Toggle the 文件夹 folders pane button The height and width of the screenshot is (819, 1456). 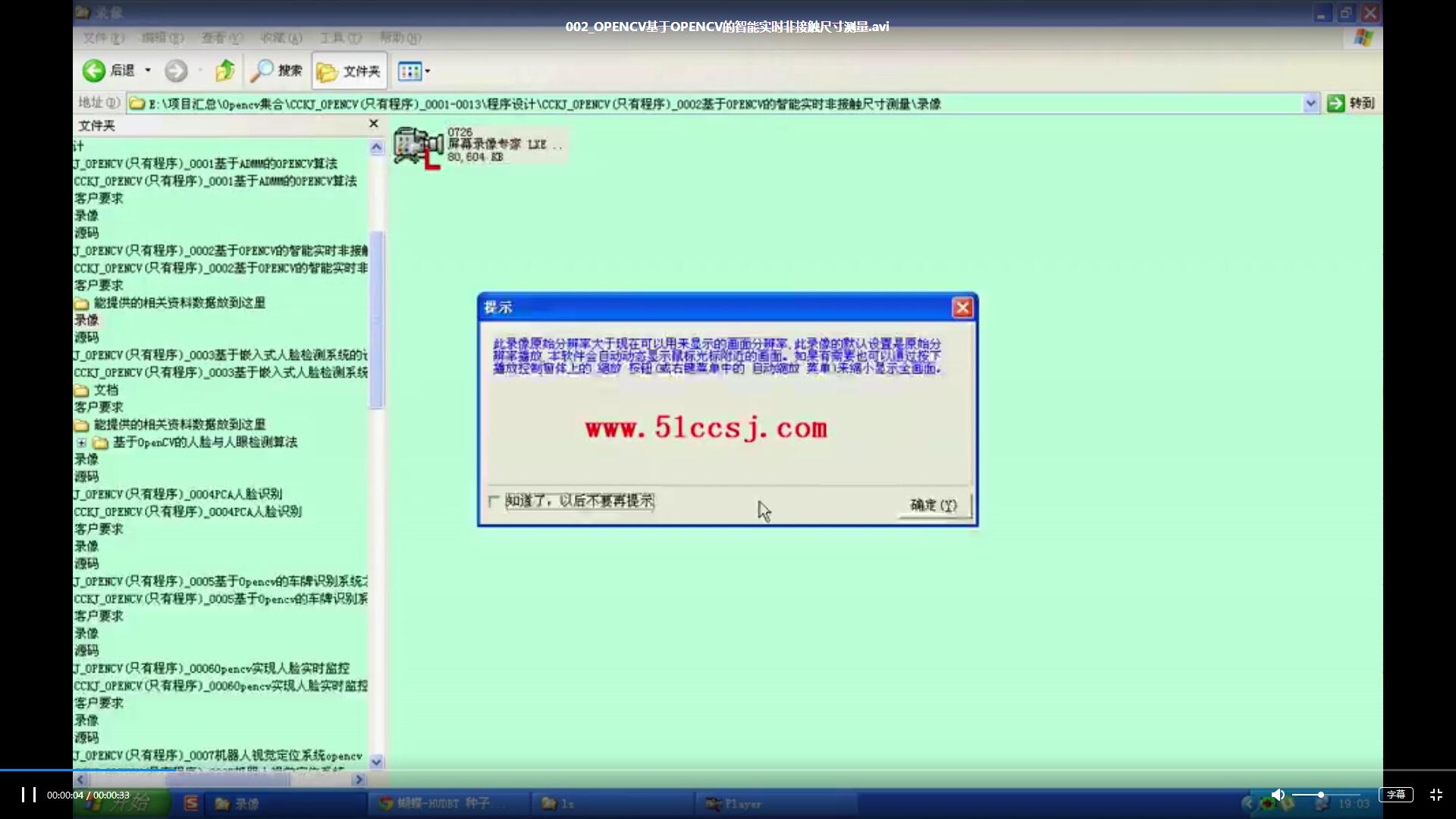(350, 71)
